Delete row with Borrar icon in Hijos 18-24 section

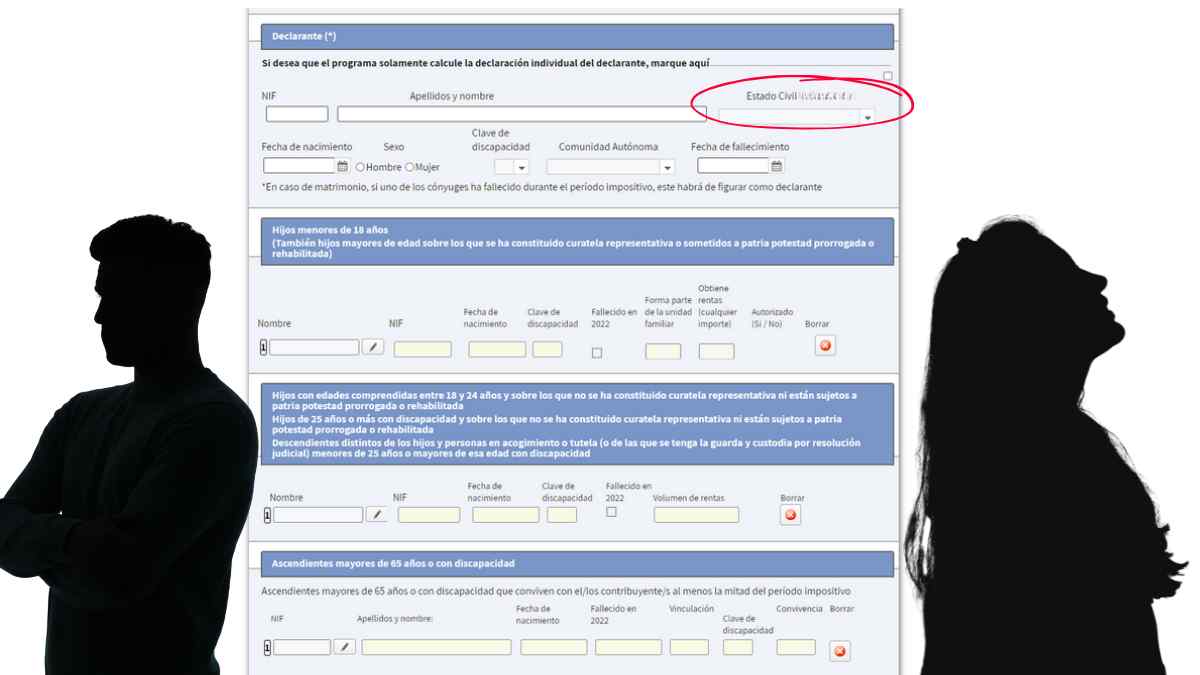[x=790, y=515]
